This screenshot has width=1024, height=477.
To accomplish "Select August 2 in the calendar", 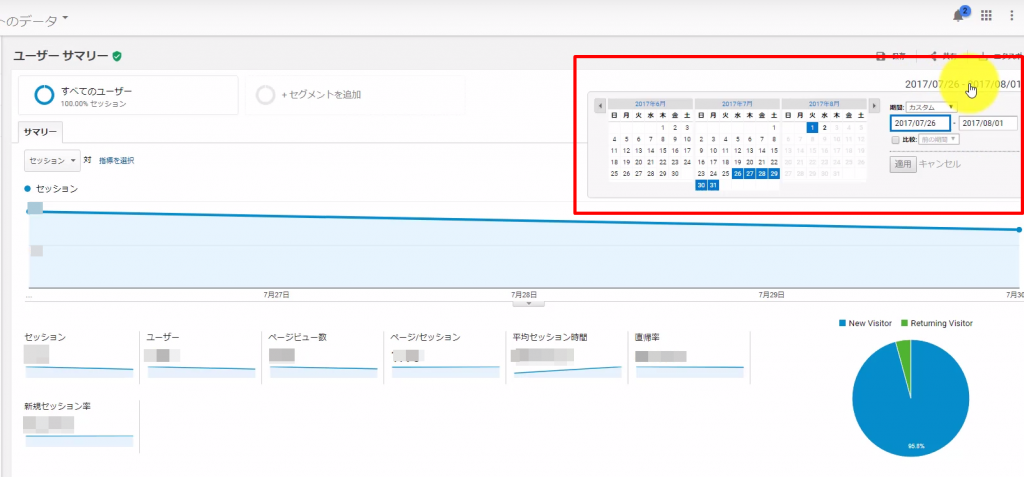I will (824, 127).
